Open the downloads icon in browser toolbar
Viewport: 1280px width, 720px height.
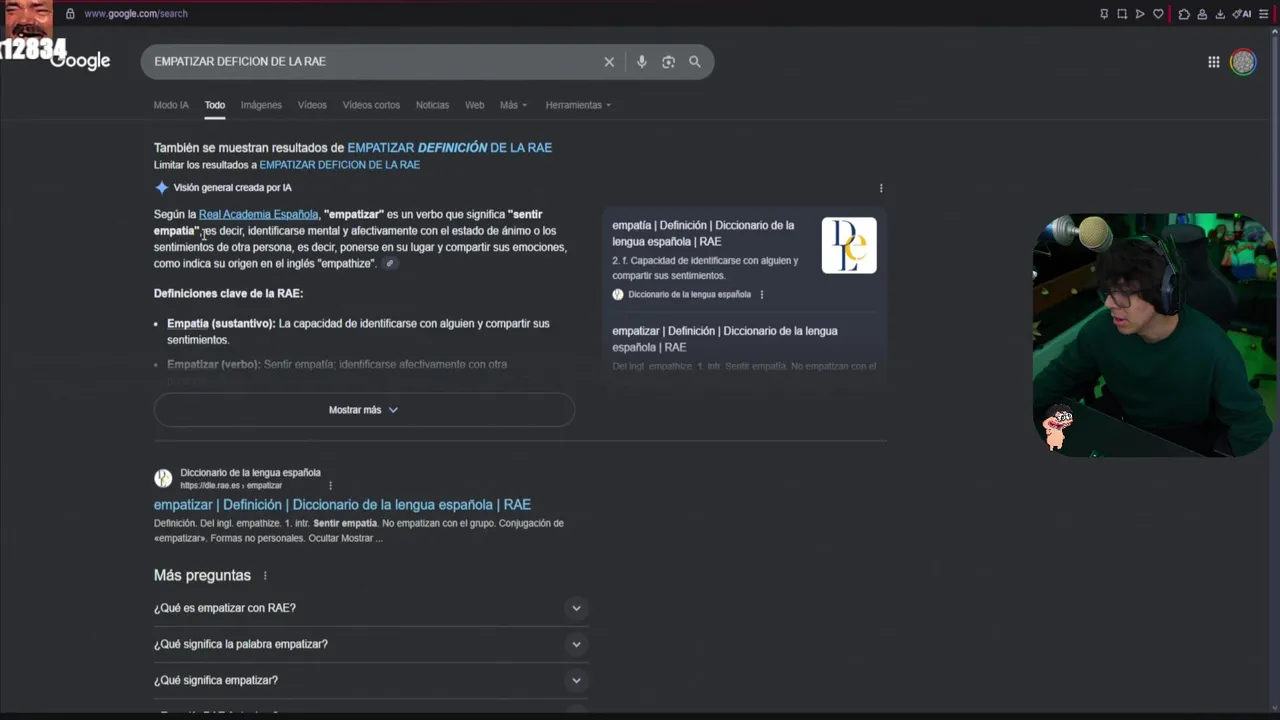click(x=1220, y=14)
